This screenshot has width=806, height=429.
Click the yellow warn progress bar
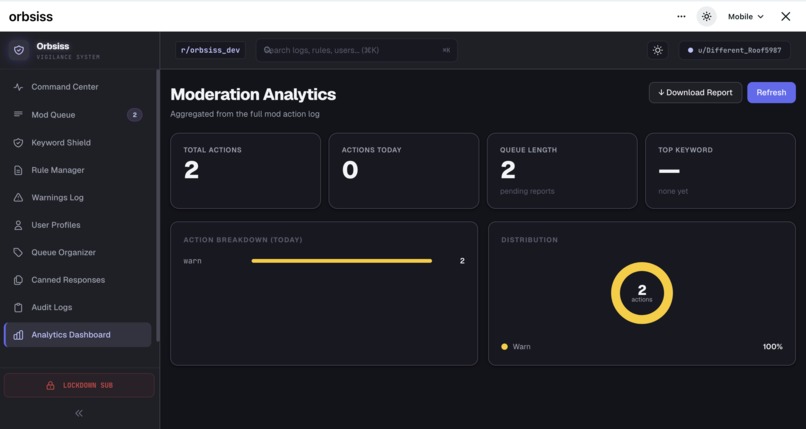coord(342,261)
